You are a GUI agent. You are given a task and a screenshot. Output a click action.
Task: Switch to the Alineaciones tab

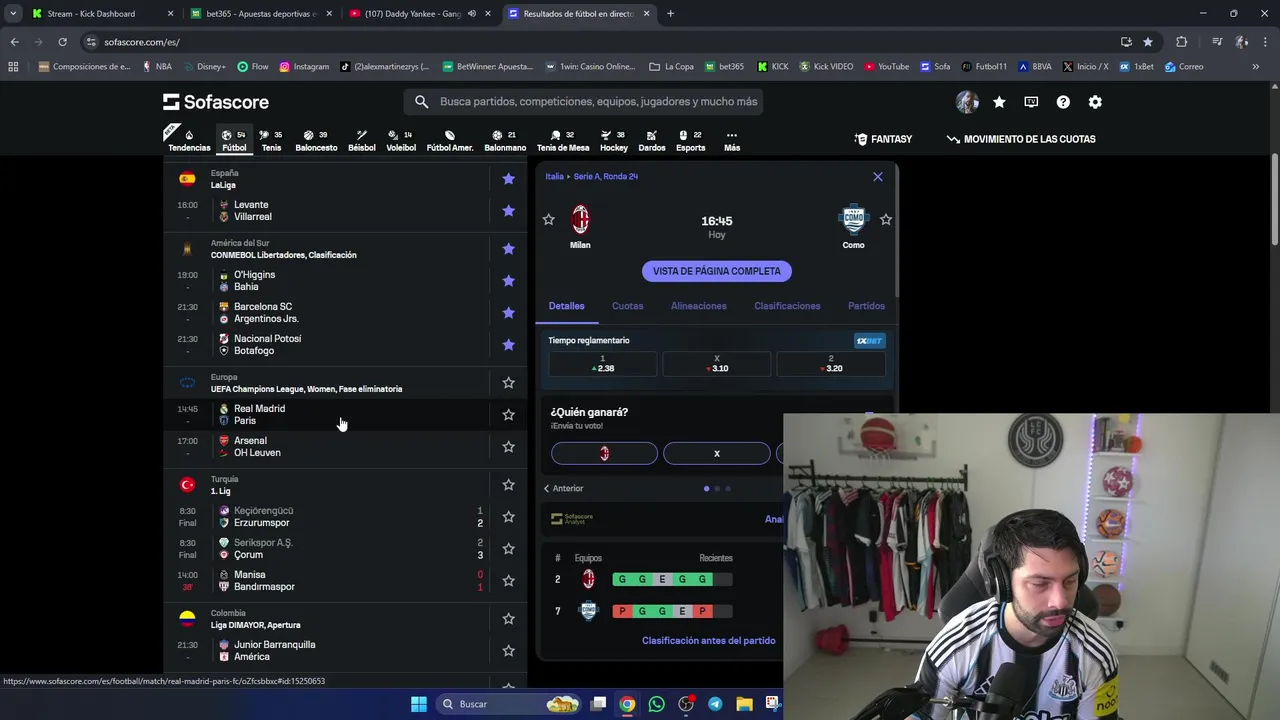tap(699, 306)
